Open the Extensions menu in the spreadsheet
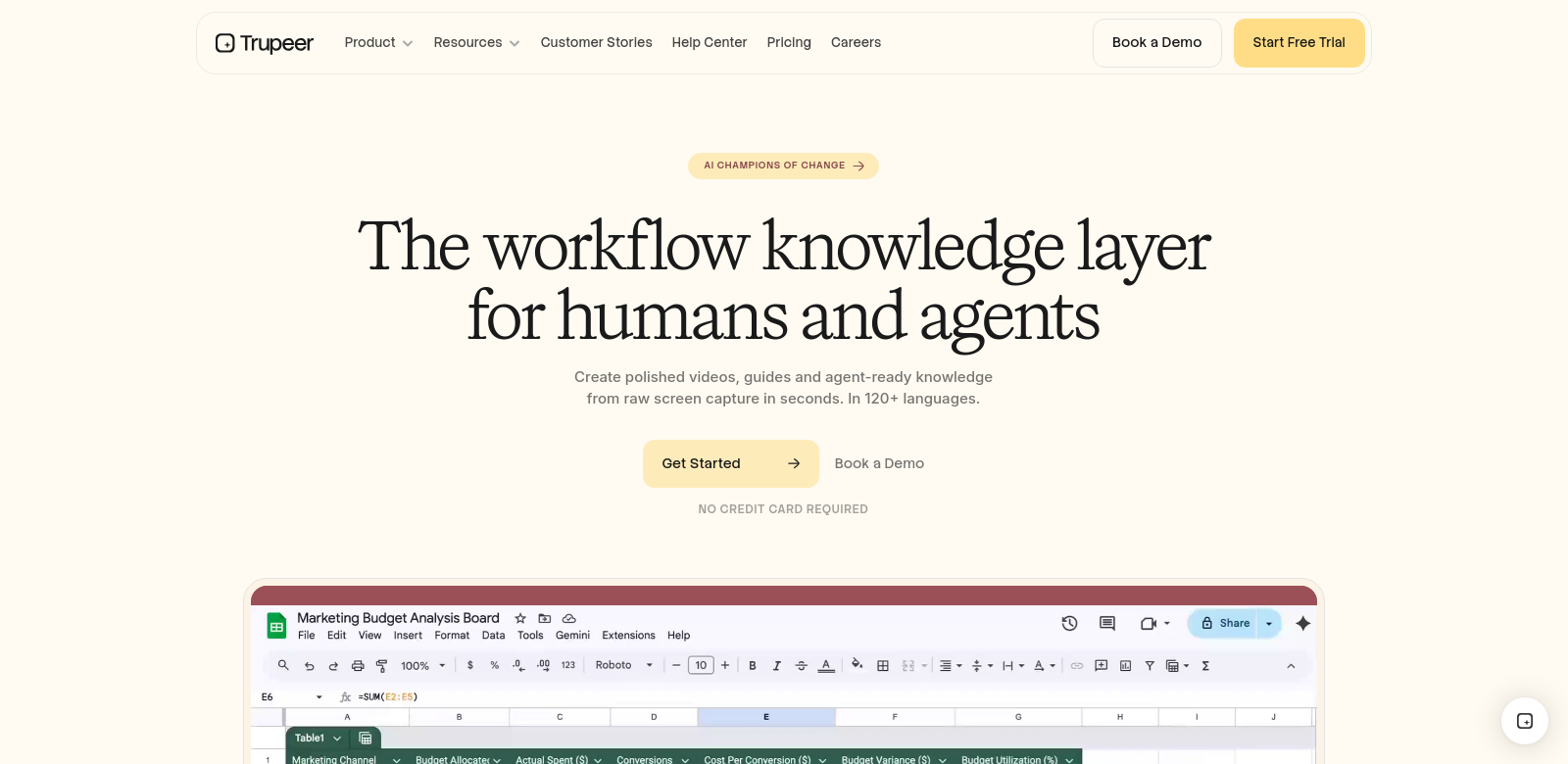The height and width of the screenshot is (764, 1568). coord(628,636)
